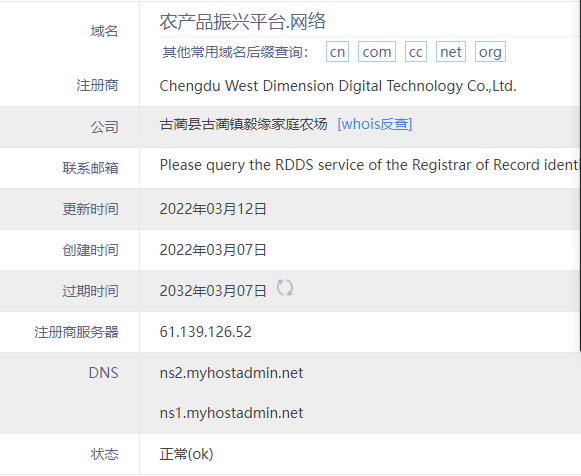The width and height of the screenshot is (581, 476).
Task: Select the registrar name Chengdu West Dimension text
Action: pyautogui.click(x=338, y=86)
